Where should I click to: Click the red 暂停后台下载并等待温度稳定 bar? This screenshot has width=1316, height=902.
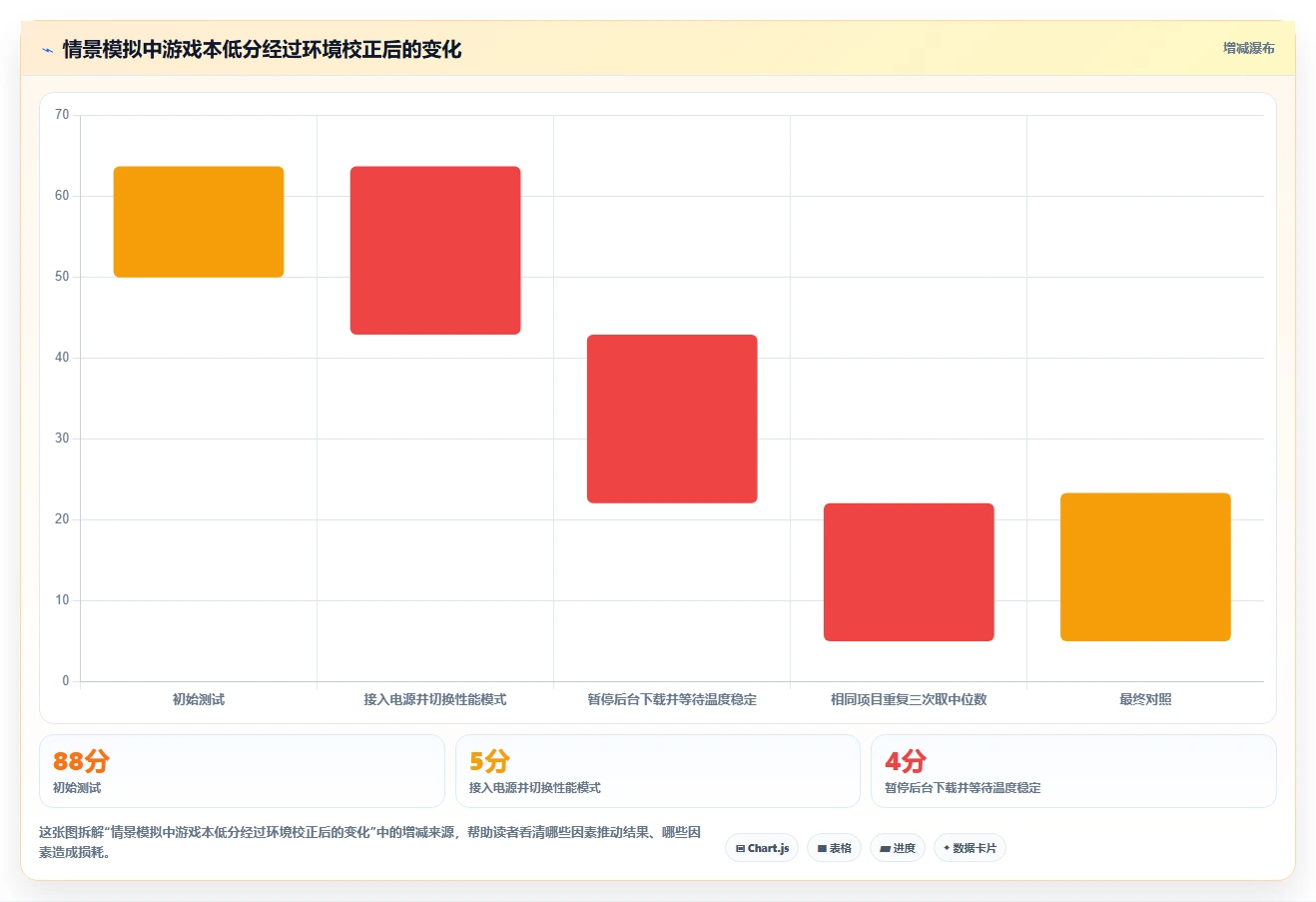[x=672, y=419]
